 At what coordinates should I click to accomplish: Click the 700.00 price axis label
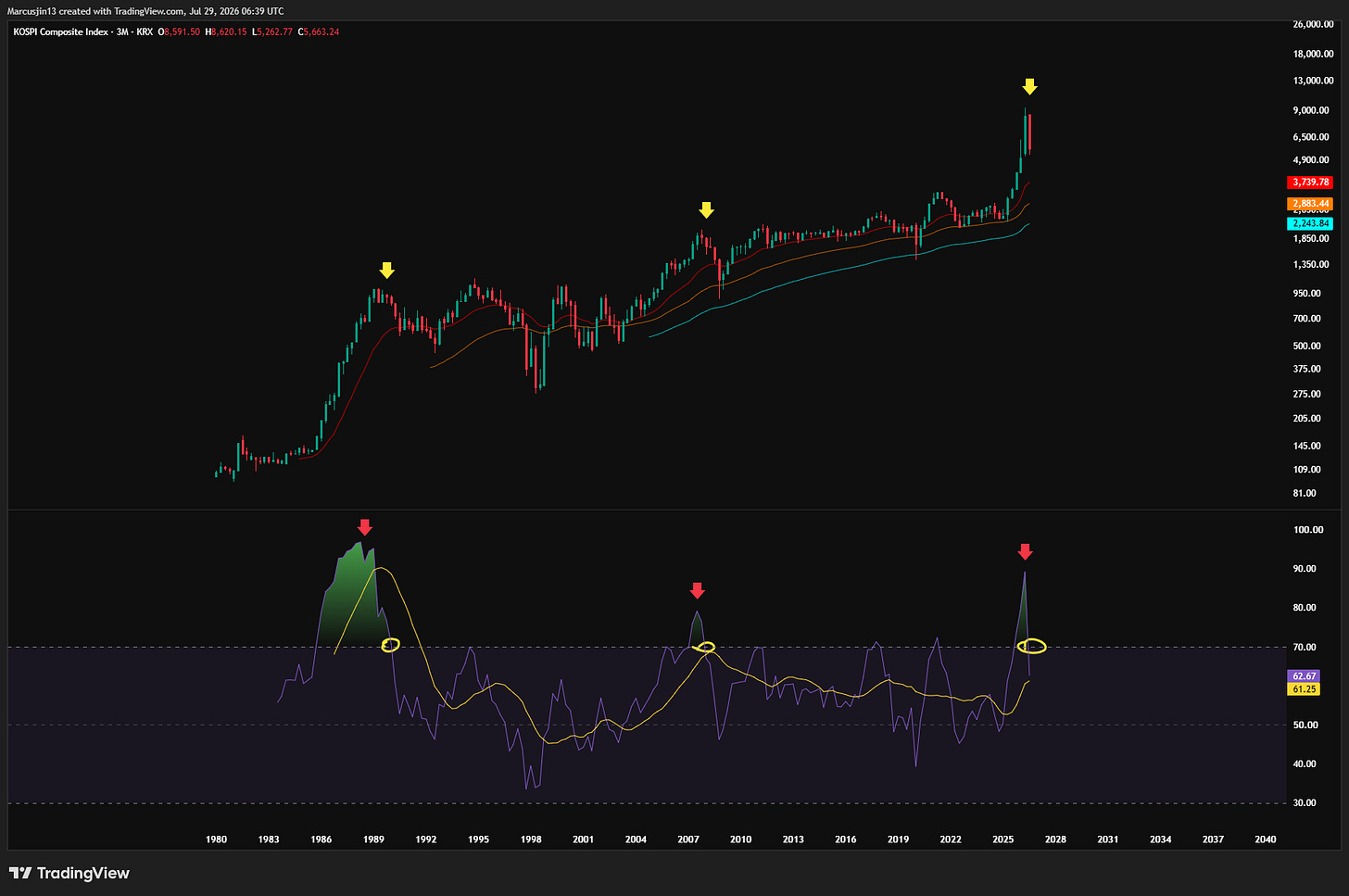point(1307,319)
